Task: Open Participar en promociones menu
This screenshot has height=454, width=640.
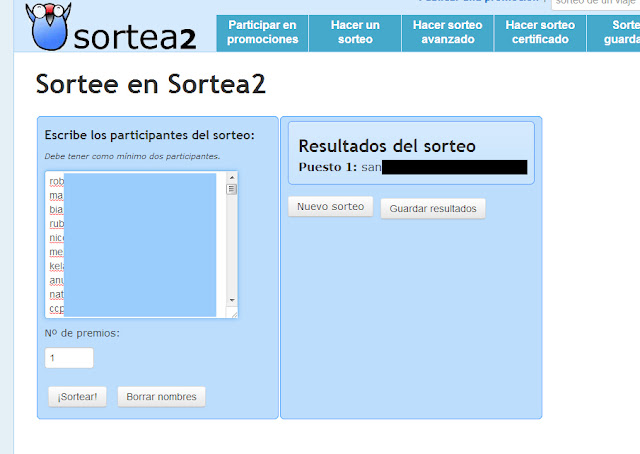Action: coord(262,33)
